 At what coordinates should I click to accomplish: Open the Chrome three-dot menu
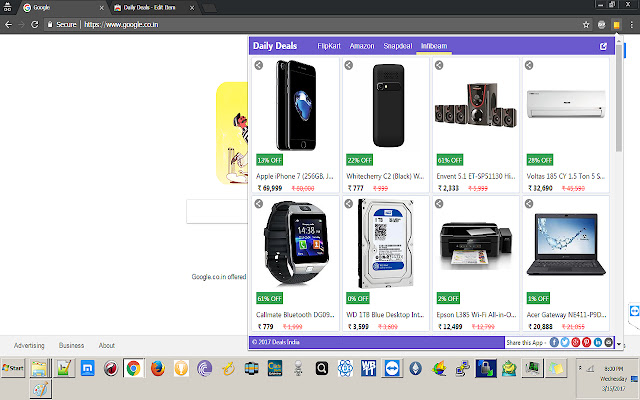pos(631,25)
